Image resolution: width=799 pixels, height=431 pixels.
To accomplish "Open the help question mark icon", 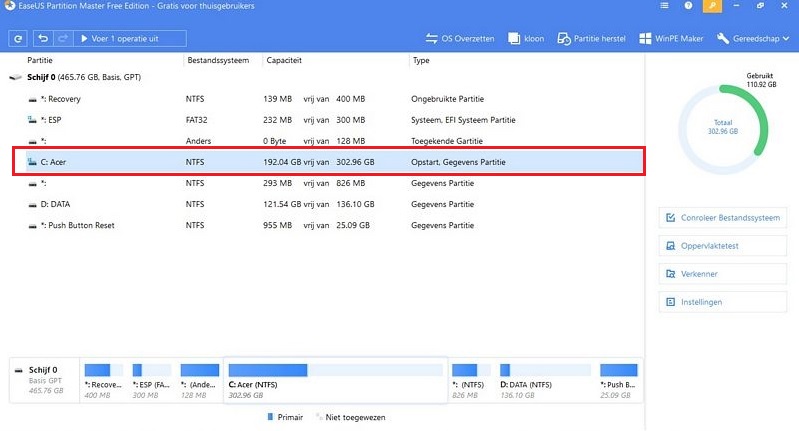I will [x=688, y=6].
